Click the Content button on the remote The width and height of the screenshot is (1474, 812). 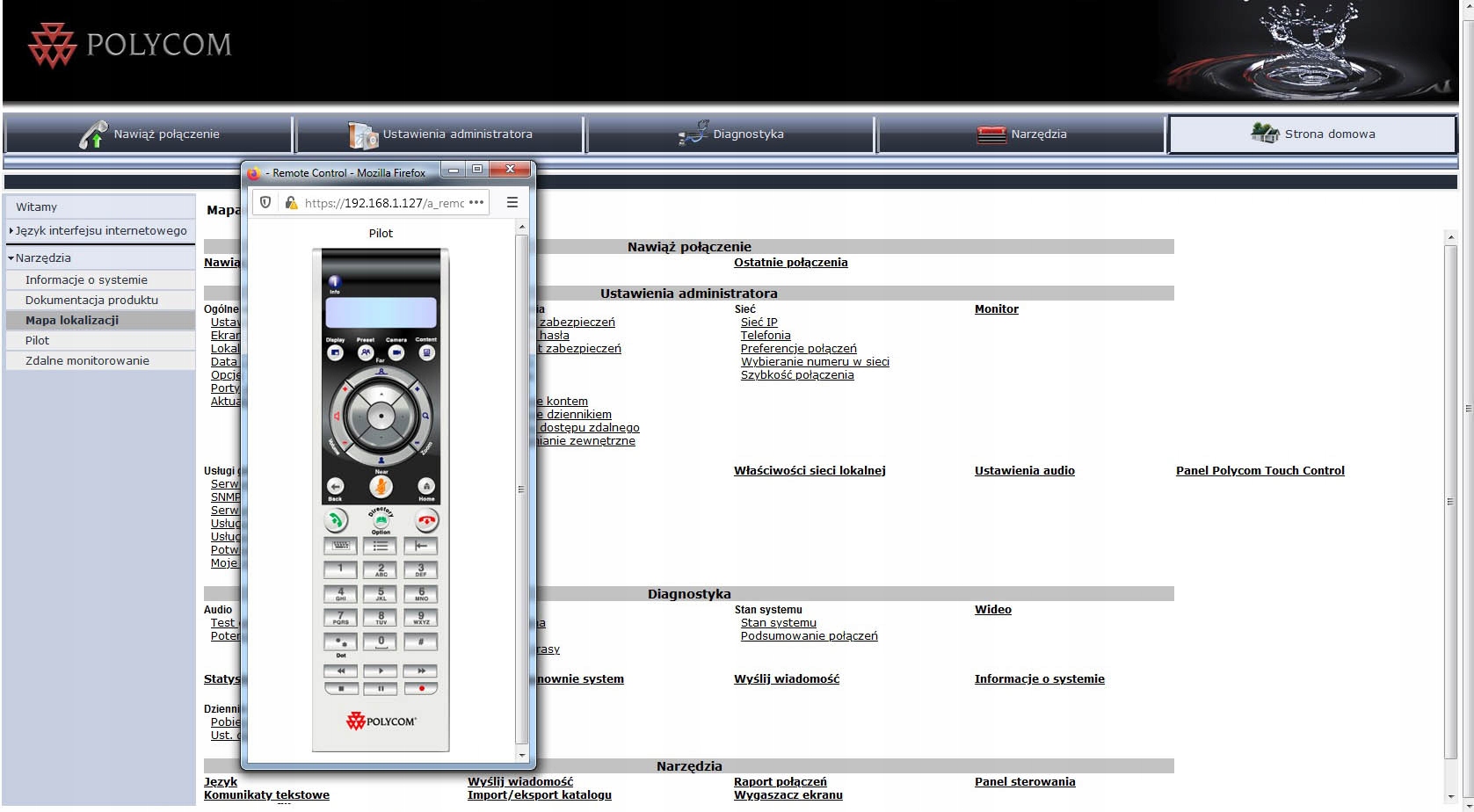(426, 352)
